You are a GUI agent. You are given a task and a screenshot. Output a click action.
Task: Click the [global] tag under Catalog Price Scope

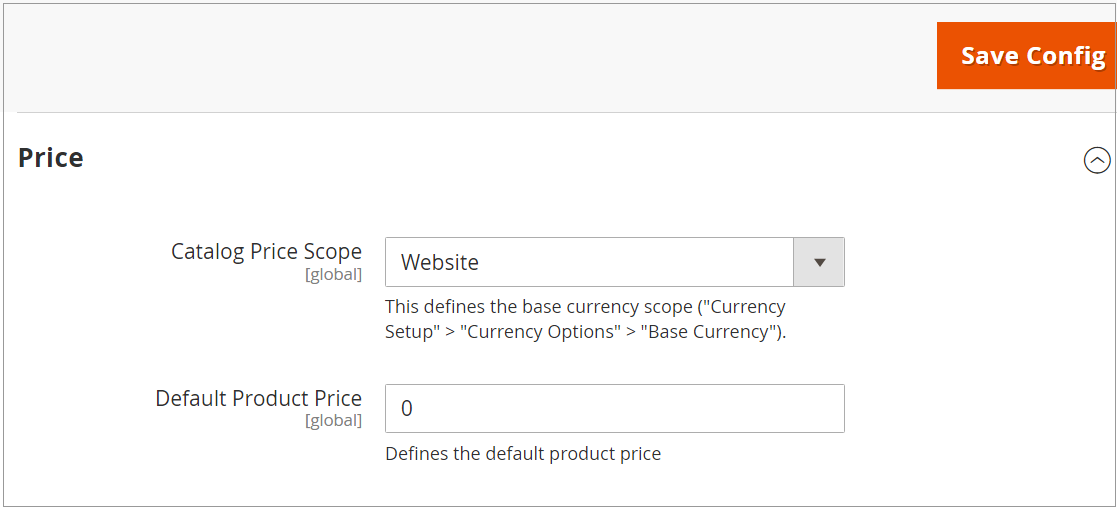coord(333,274)
